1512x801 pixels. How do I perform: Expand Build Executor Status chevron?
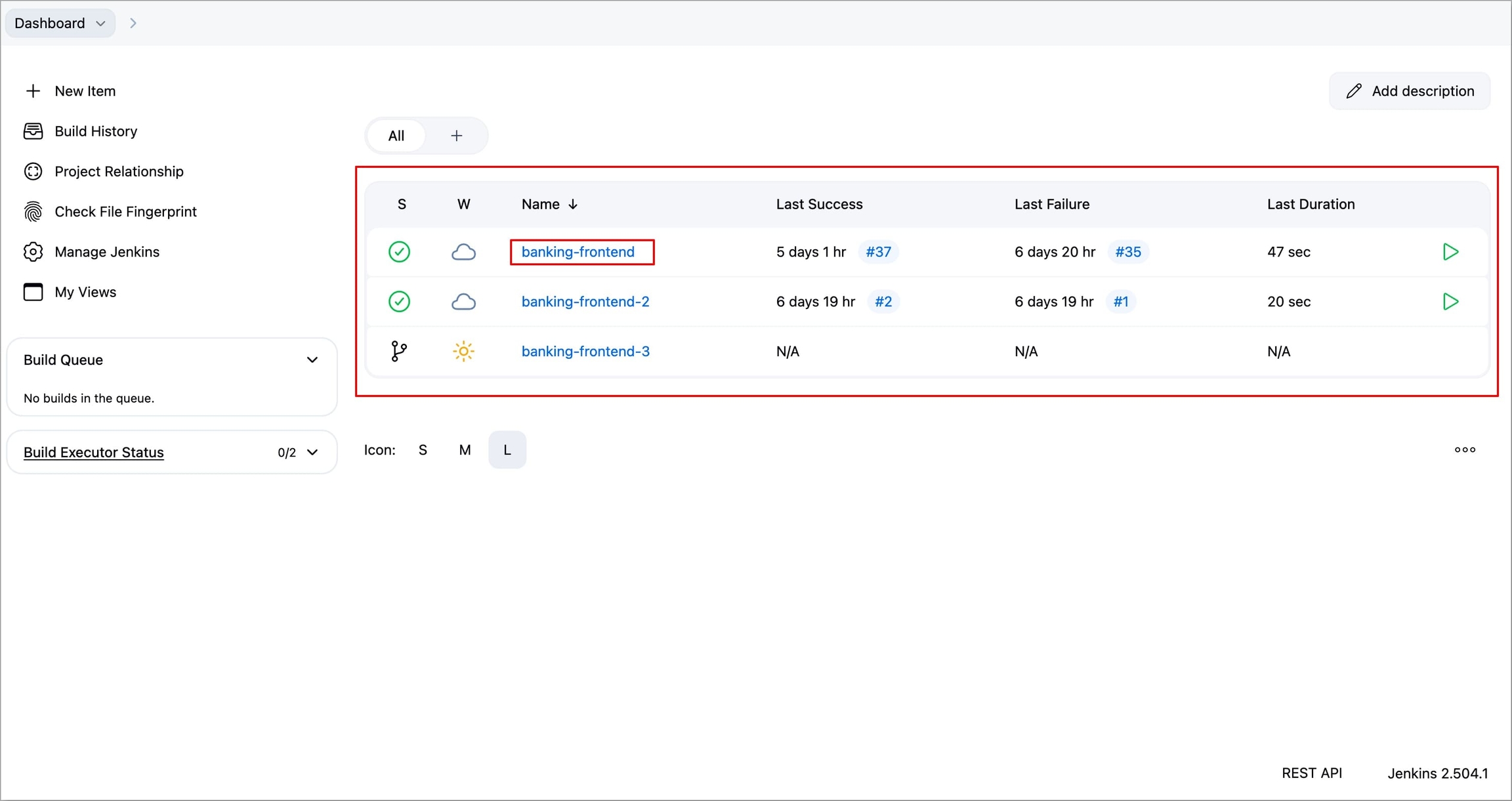point(312,453)
